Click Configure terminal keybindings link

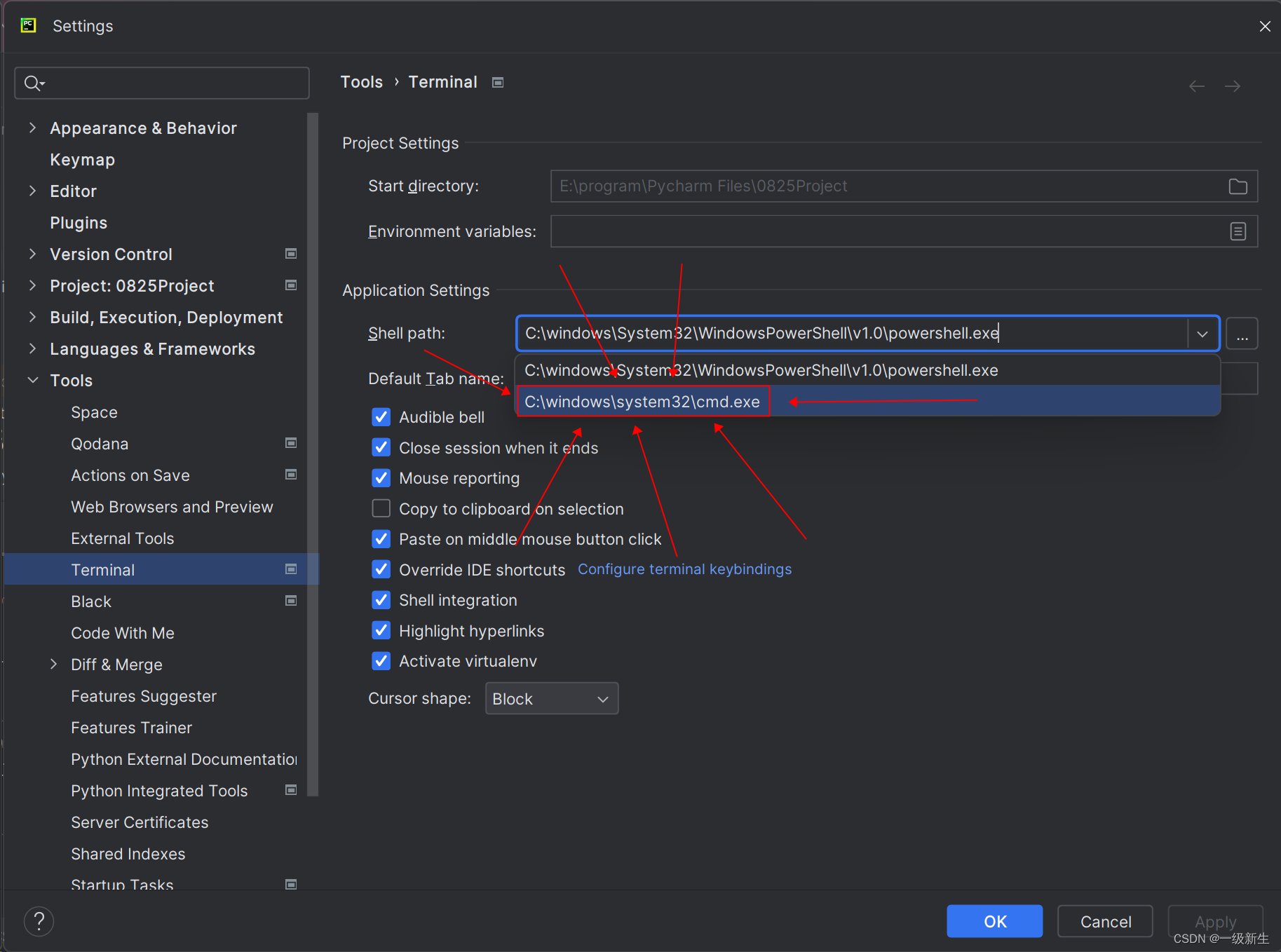click(684, 569)
